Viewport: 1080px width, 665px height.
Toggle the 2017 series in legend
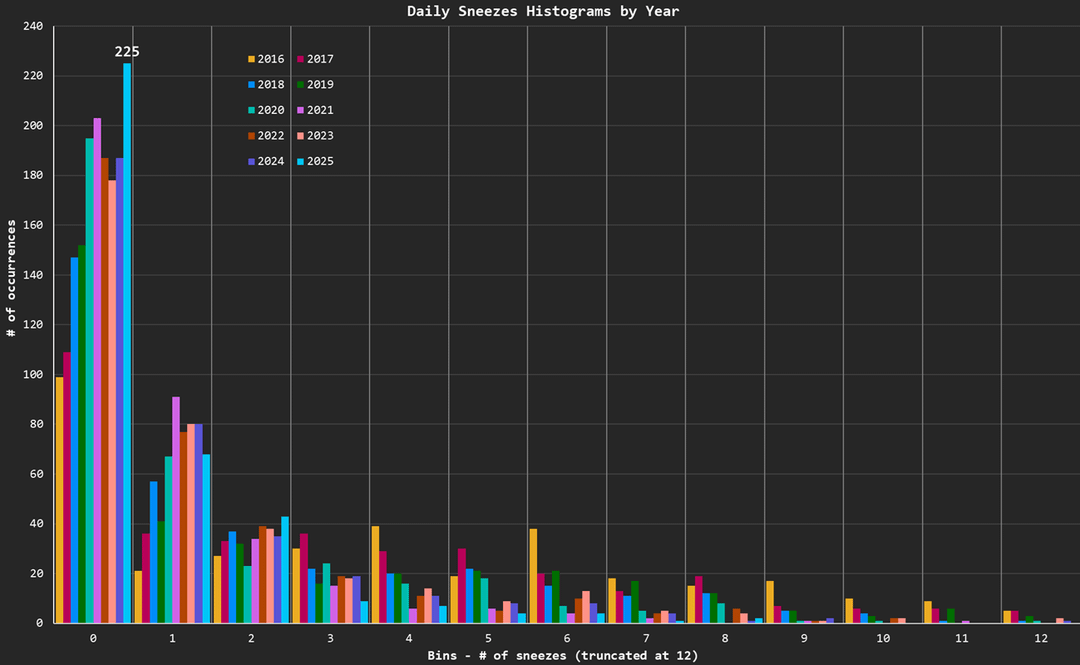(x=320, y=60)
